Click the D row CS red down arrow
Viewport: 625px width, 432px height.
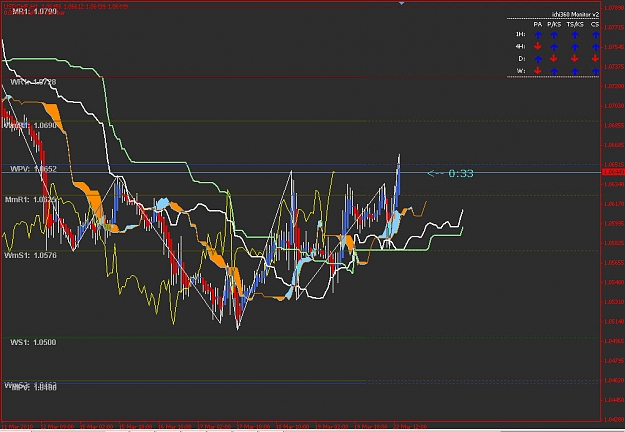(x=596, y=59)
